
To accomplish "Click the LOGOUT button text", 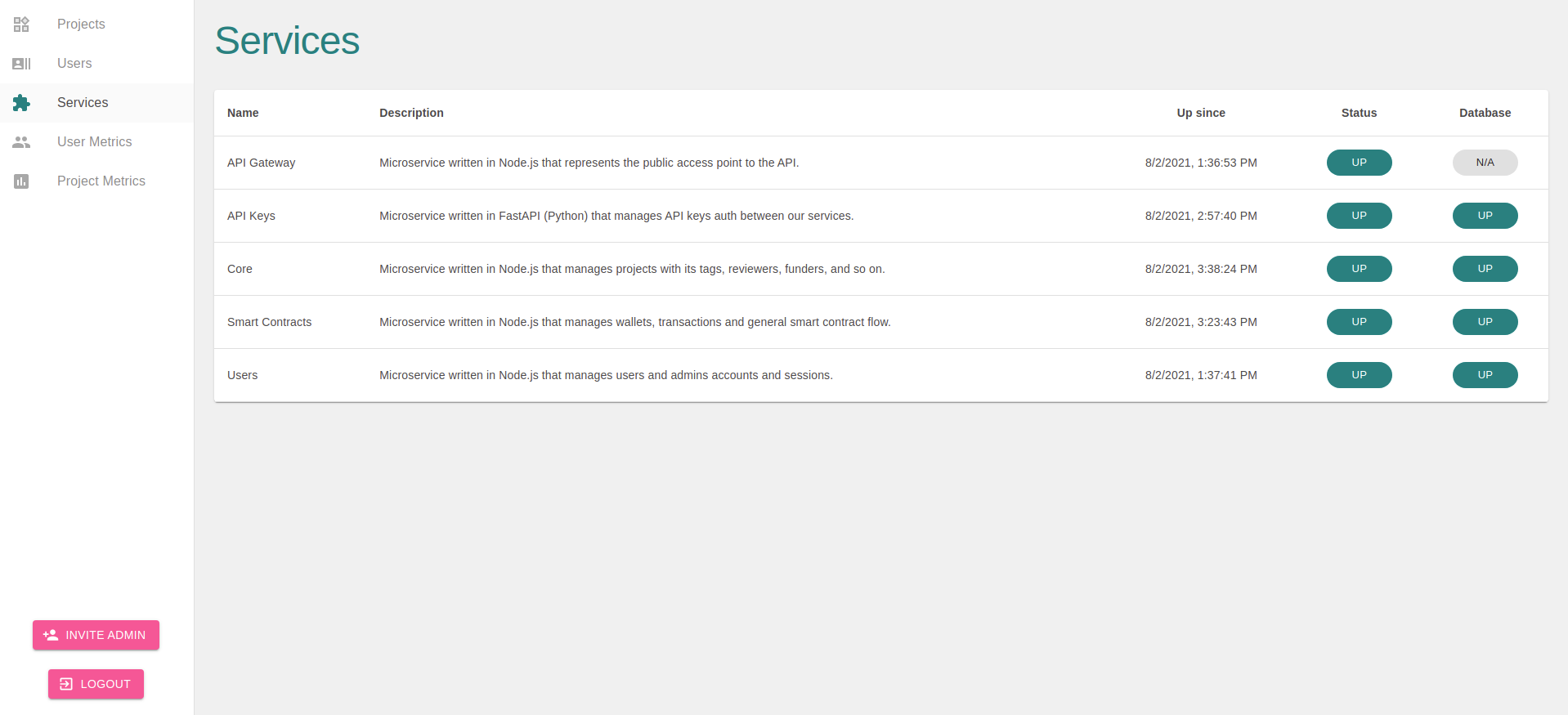I will click(105, 684).
